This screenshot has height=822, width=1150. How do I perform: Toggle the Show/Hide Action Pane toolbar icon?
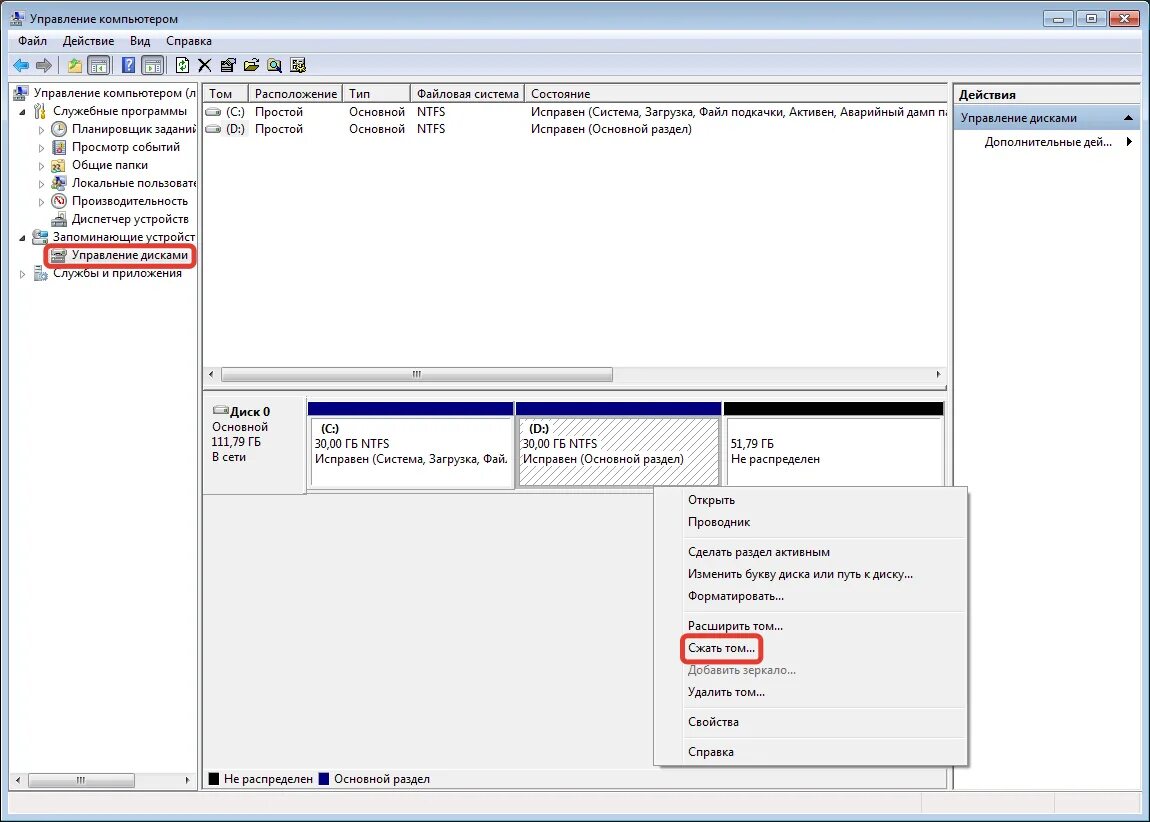pos(153,65)
